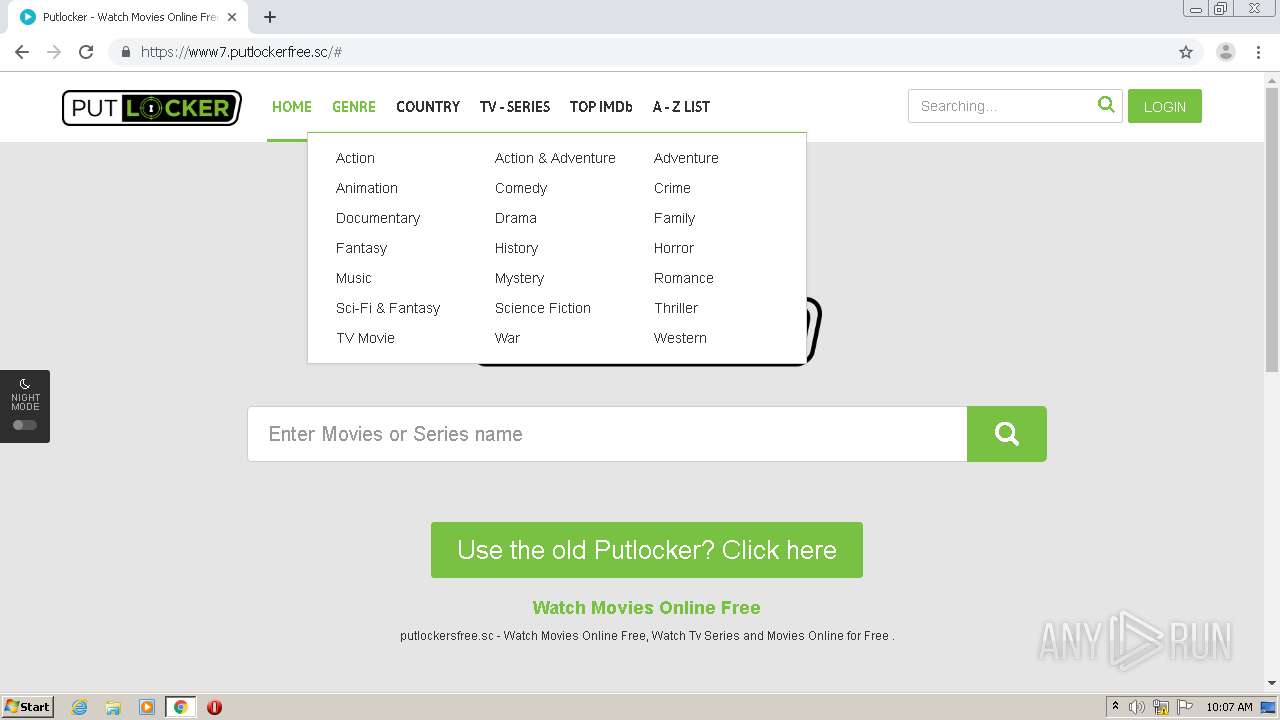Choose the Horror genre
1280x720 pixels.
pos(674,248)
